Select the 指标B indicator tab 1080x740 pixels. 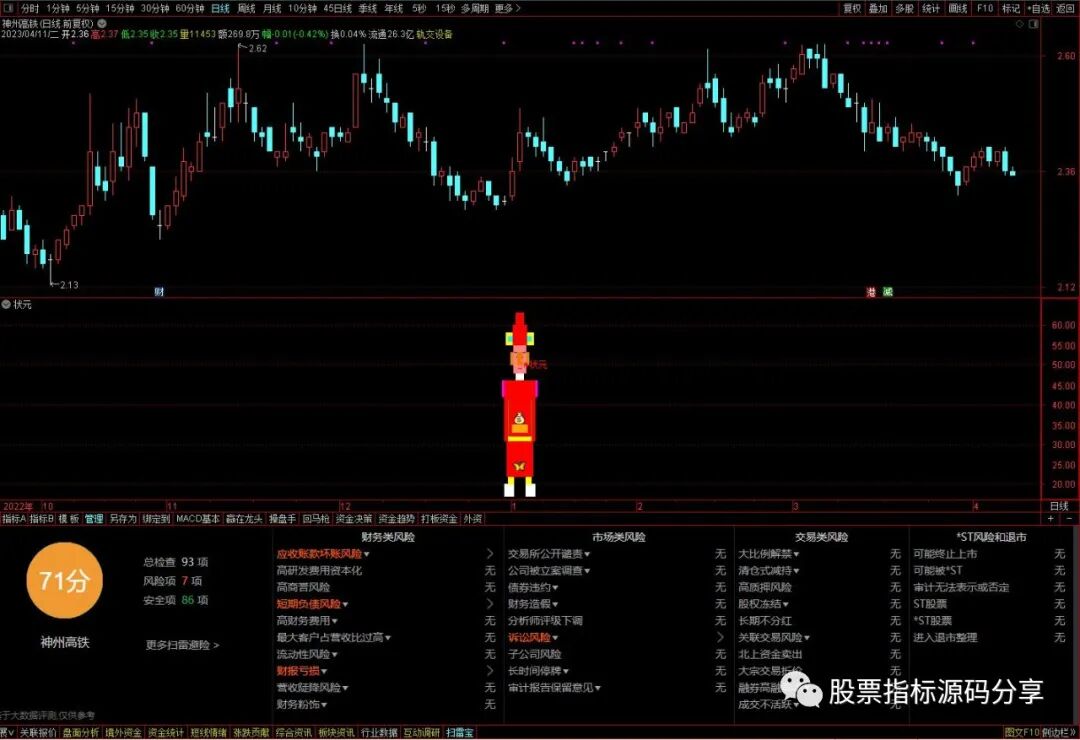click(41, 519)
